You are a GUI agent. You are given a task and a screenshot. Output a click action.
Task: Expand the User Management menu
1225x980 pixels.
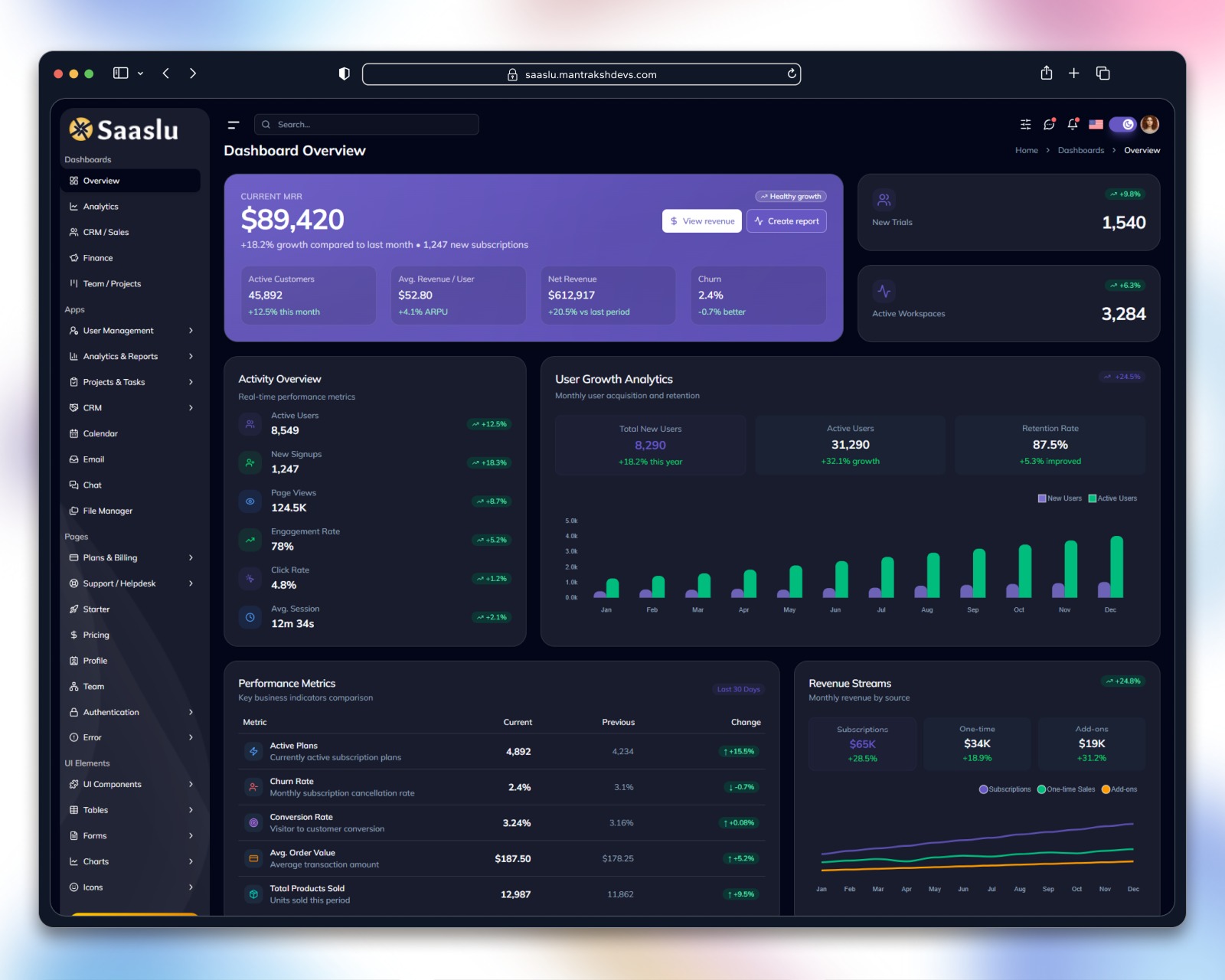click(130, 331)
